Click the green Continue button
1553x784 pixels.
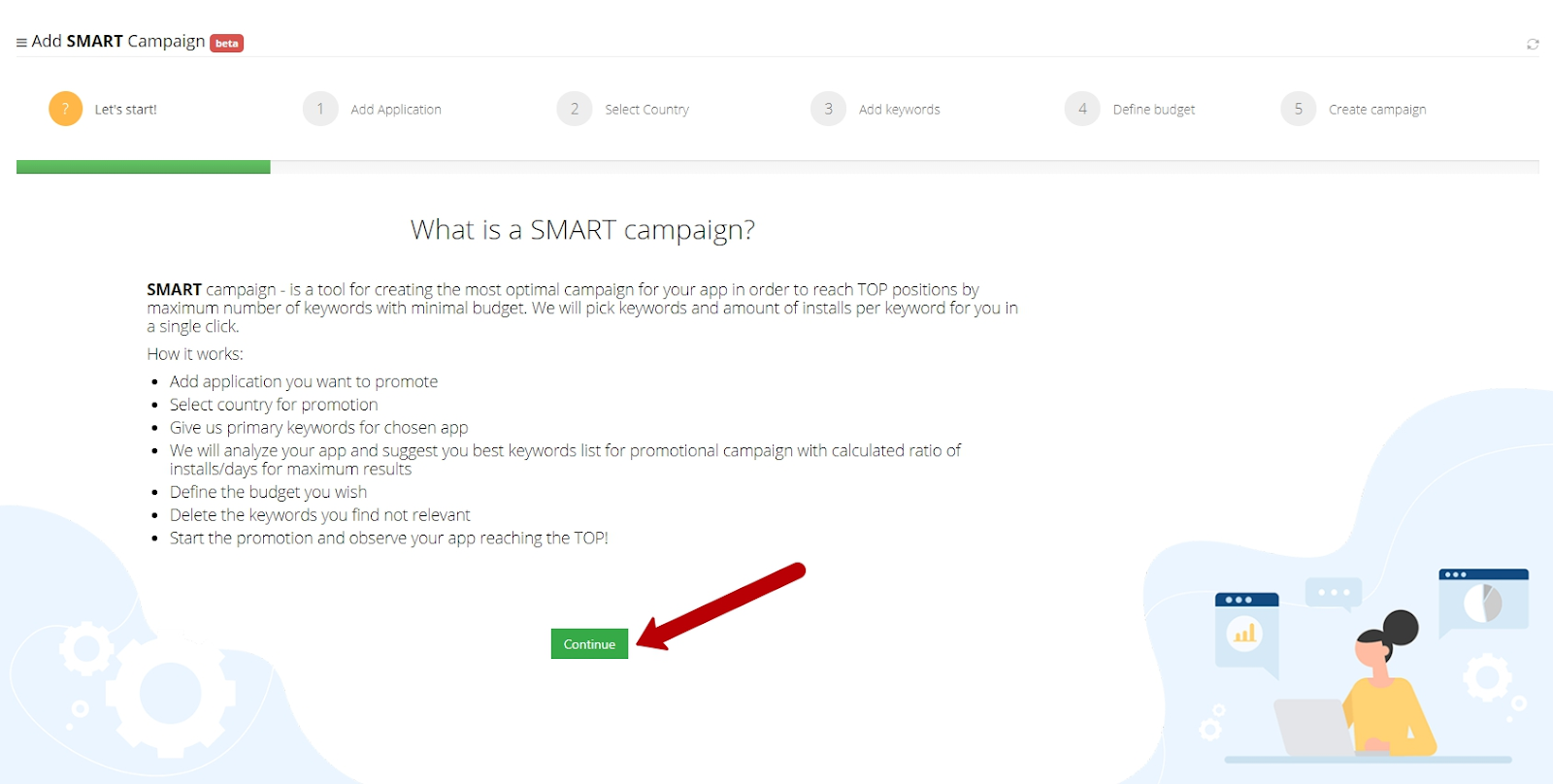point(589,643)
